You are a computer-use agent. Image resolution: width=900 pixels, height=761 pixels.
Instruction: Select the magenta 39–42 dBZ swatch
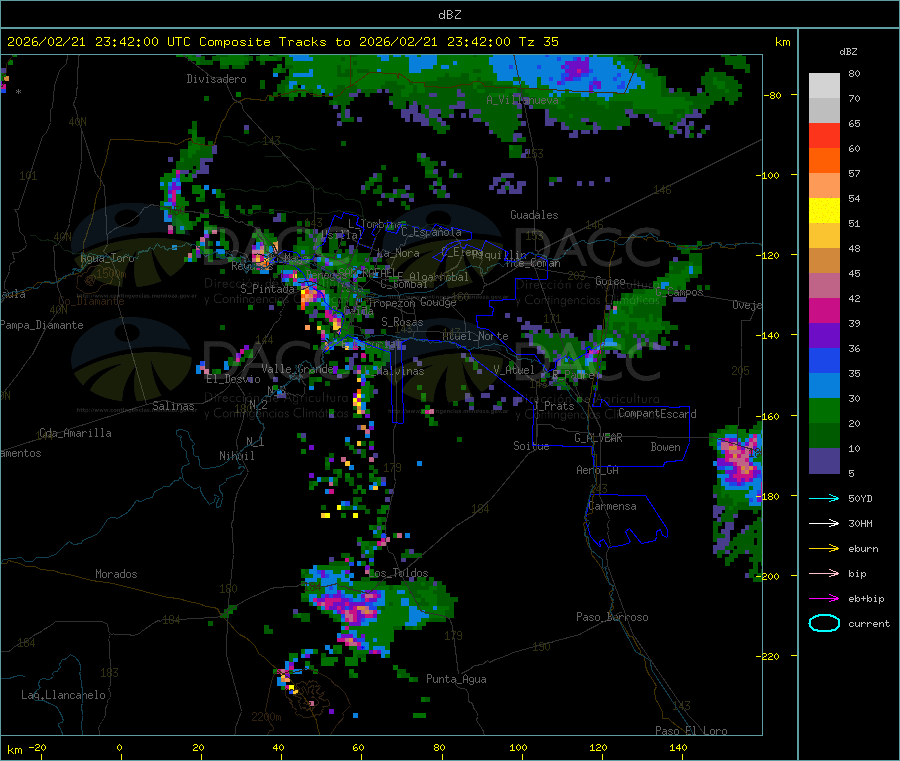pyautogui.click(x=824, y=310)
